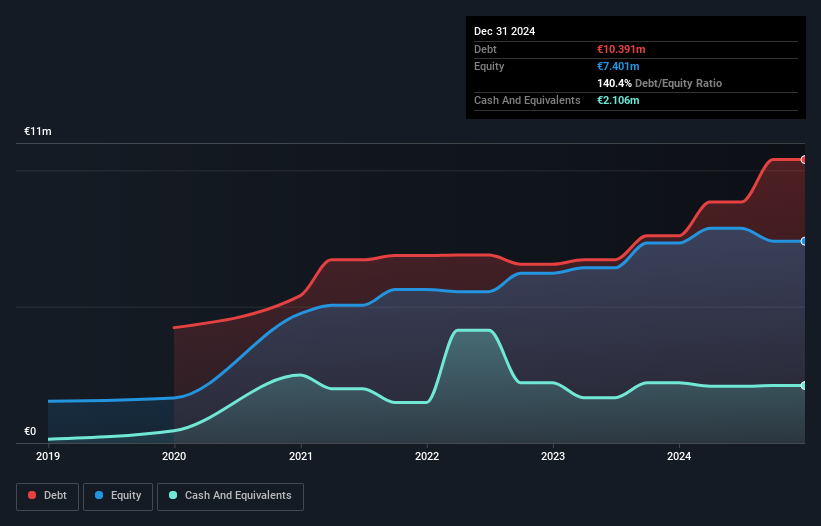The height and width of the screenshot is (526, 821).
Task: Click the red Debt endpoint marker
Action: pos(804,160)
